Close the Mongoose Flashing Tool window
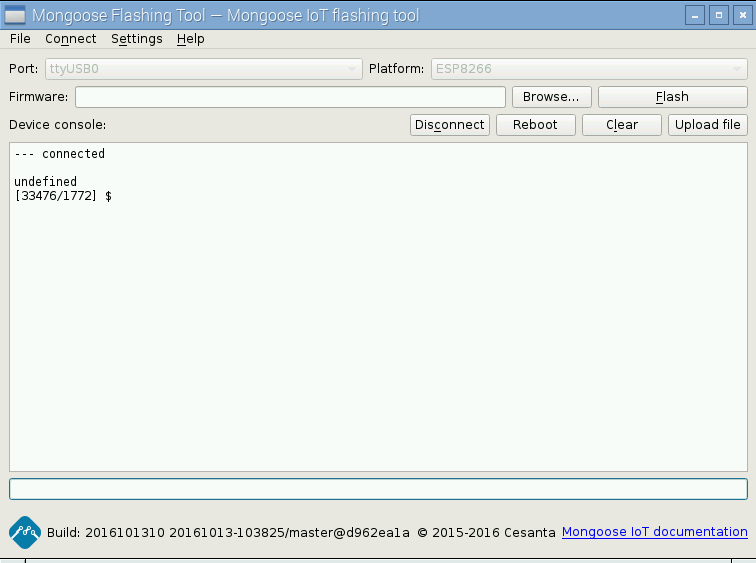756x563 pixels. coord(741,15)
